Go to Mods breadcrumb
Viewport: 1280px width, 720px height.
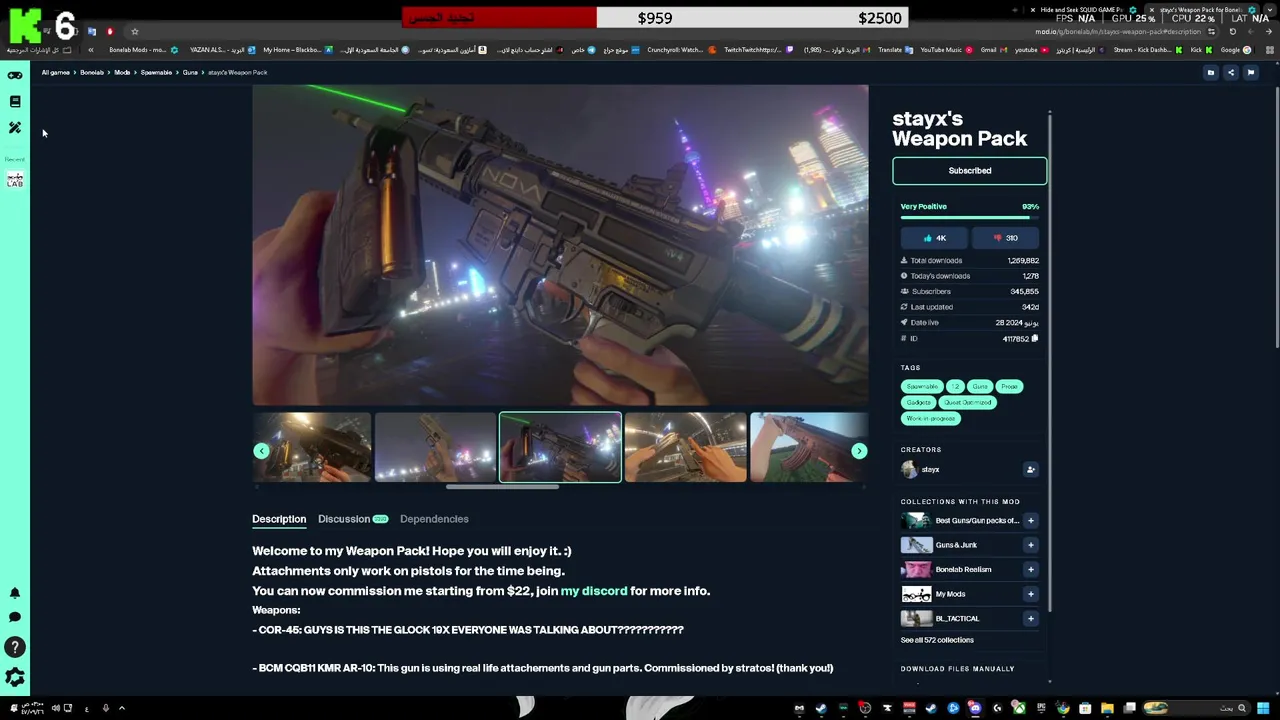(122, 72)
